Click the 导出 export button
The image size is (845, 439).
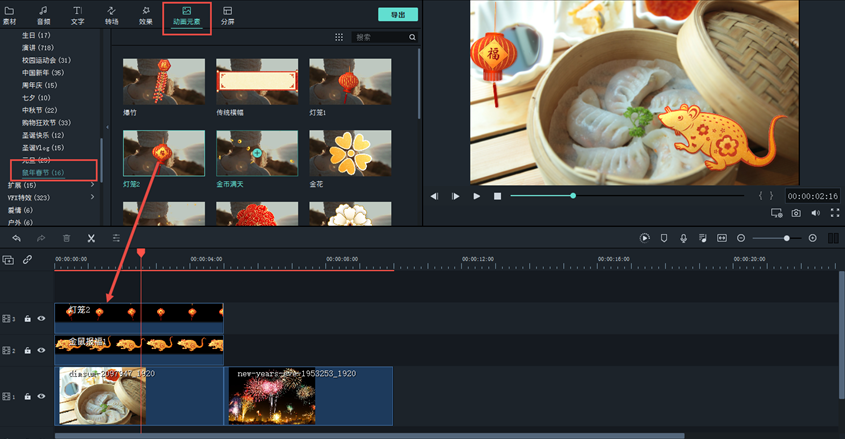(x=398, y=15)
